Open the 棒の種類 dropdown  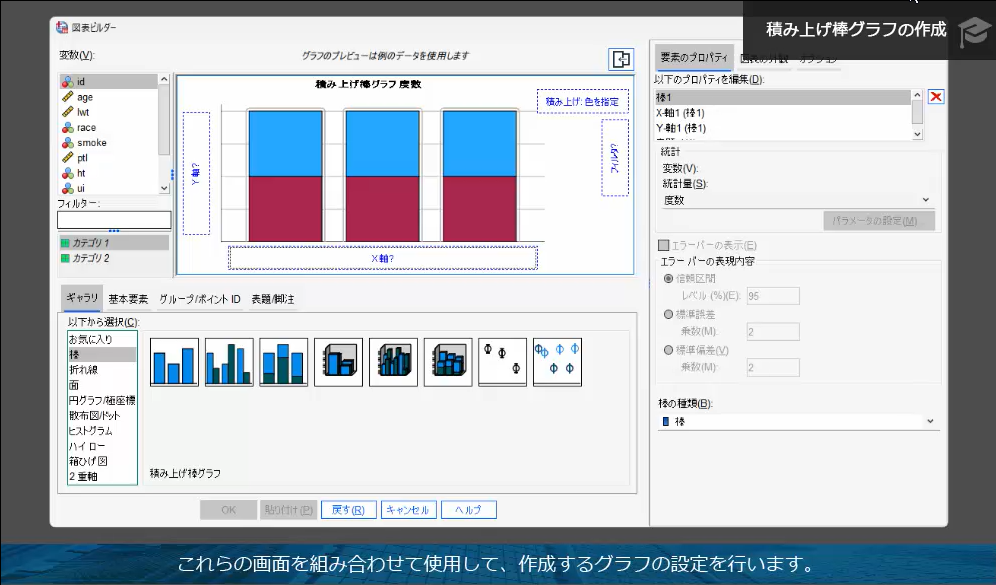931,421
